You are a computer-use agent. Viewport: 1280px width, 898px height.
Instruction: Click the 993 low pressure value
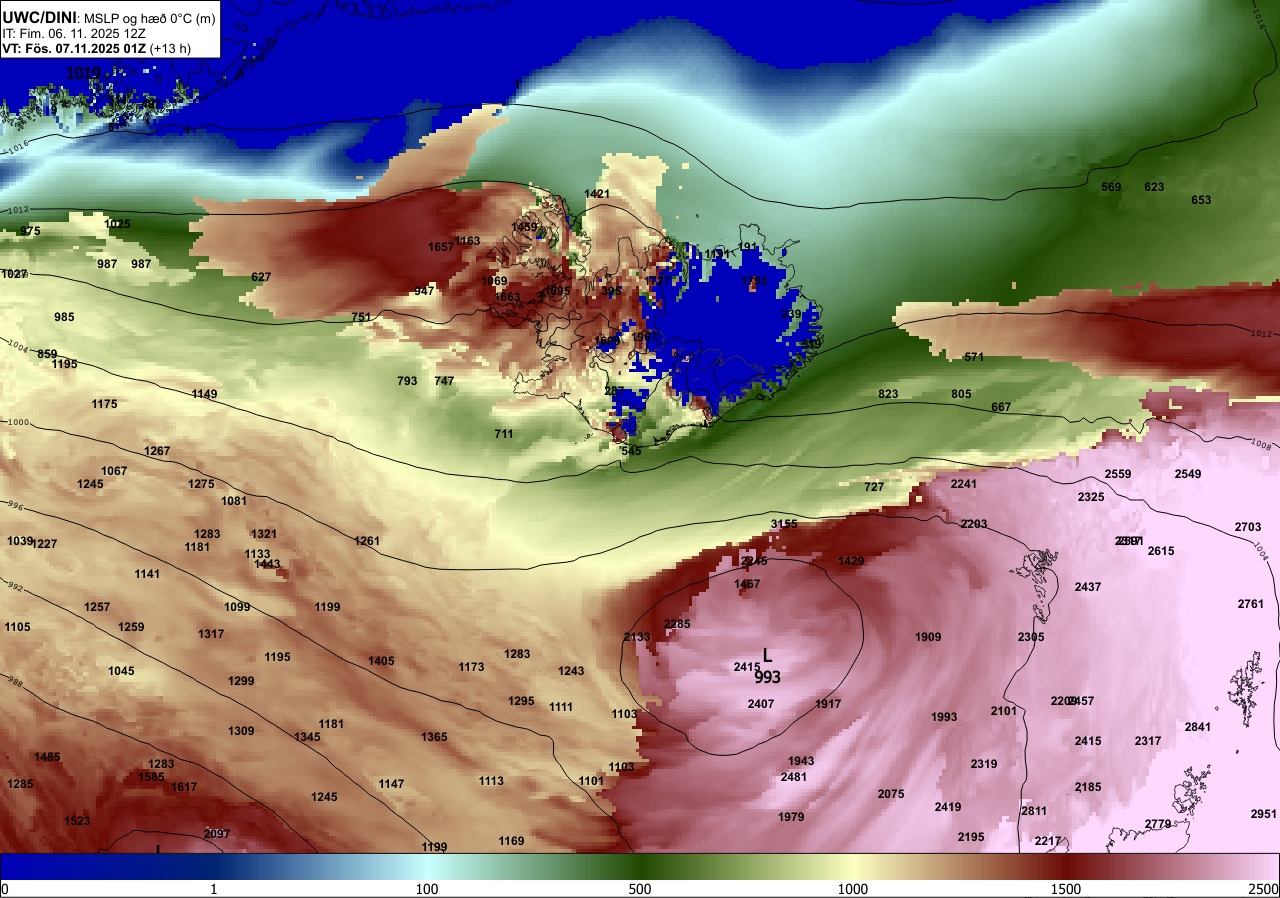pos(767,677)
